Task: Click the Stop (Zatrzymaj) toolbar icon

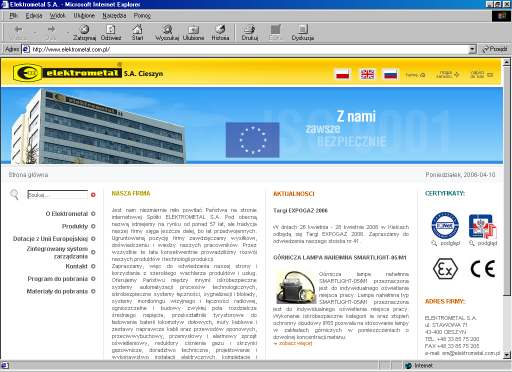Action: click(84, 33)
